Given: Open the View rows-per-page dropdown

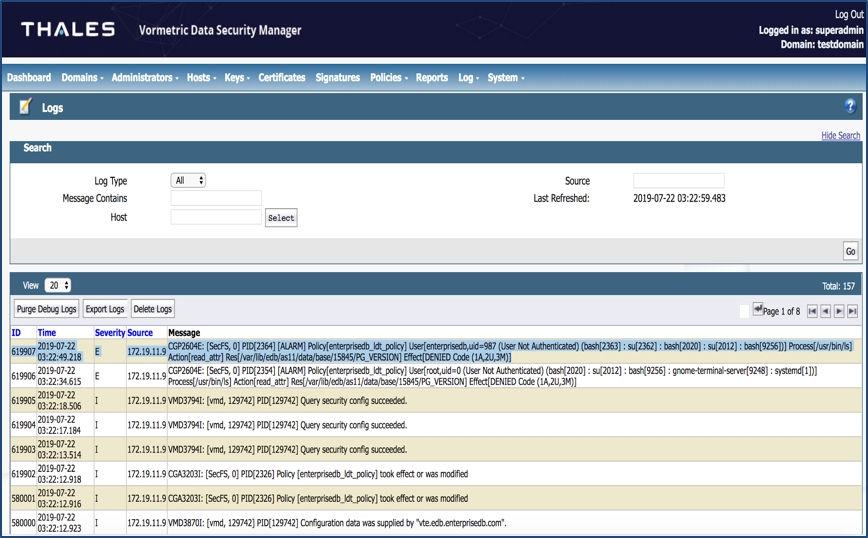Looking at the screenshot, I should click(x=58, y=285).
